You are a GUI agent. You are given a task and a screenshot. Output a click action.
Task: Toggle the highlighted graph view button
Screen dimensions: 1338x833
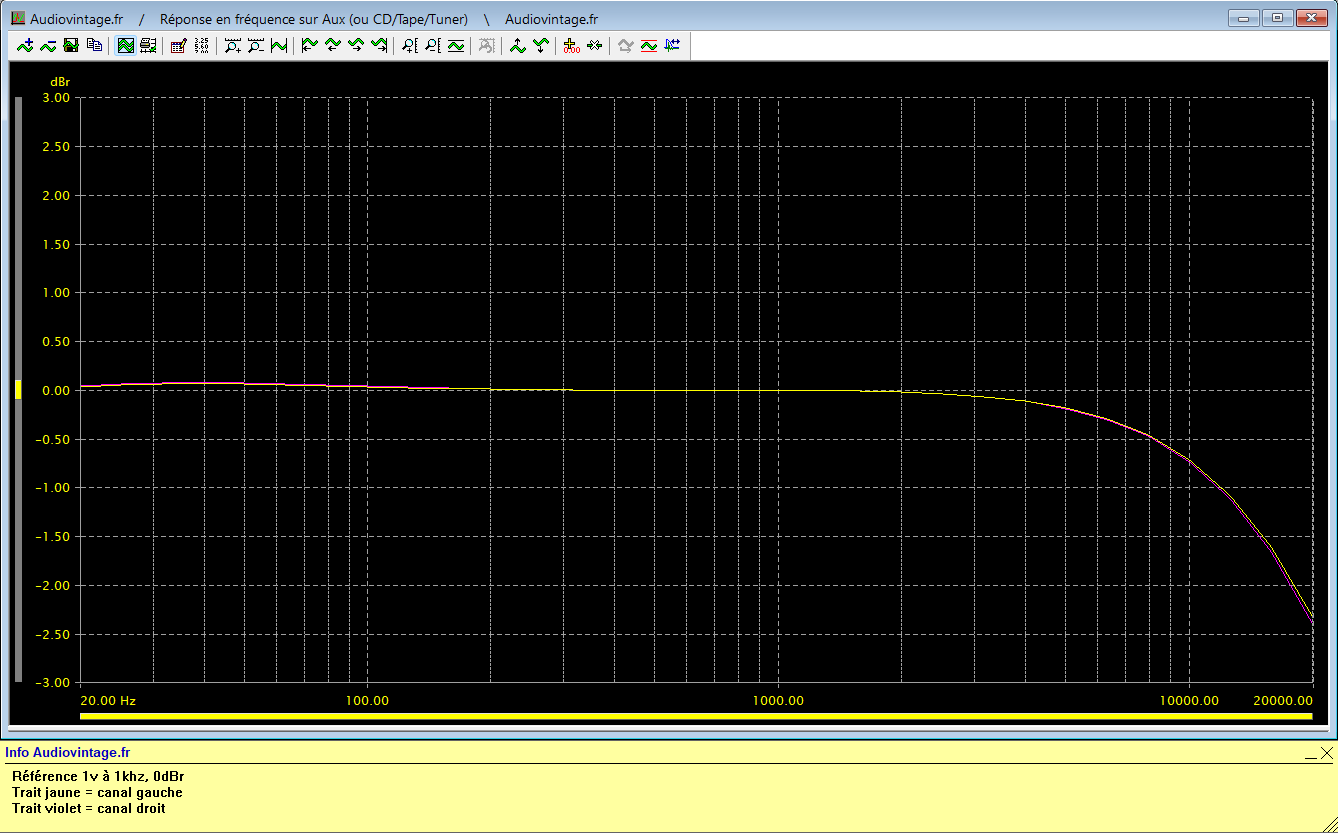pyautogui.click(x=126, y=45)
